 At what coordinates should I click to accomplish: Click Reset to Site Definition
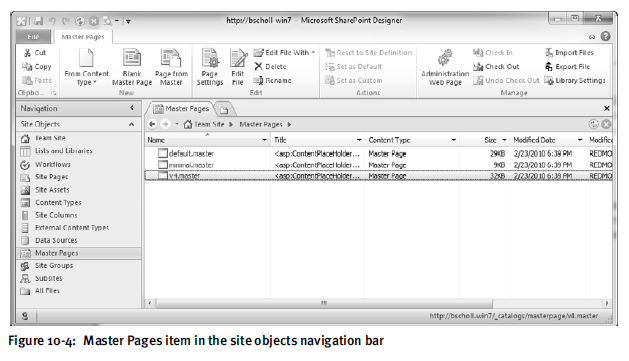click(x=369, y=53)
